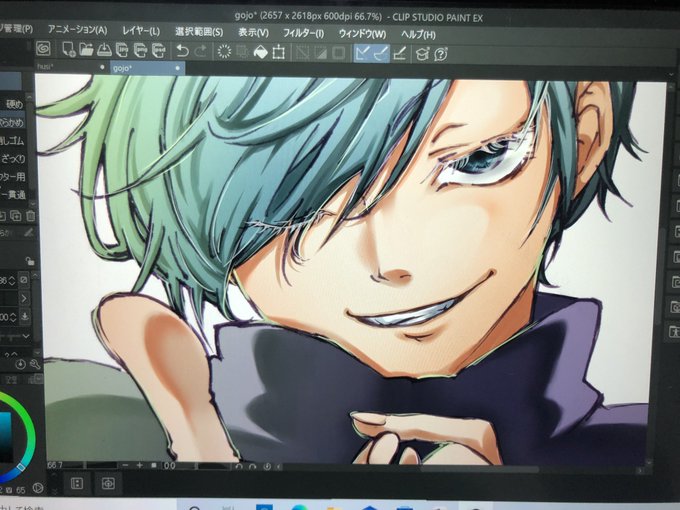Viewport: 680px width, 510px height.
Task: Open CLIP STUDIO tutorial cap icon
Action: click(x=422, y=55)
